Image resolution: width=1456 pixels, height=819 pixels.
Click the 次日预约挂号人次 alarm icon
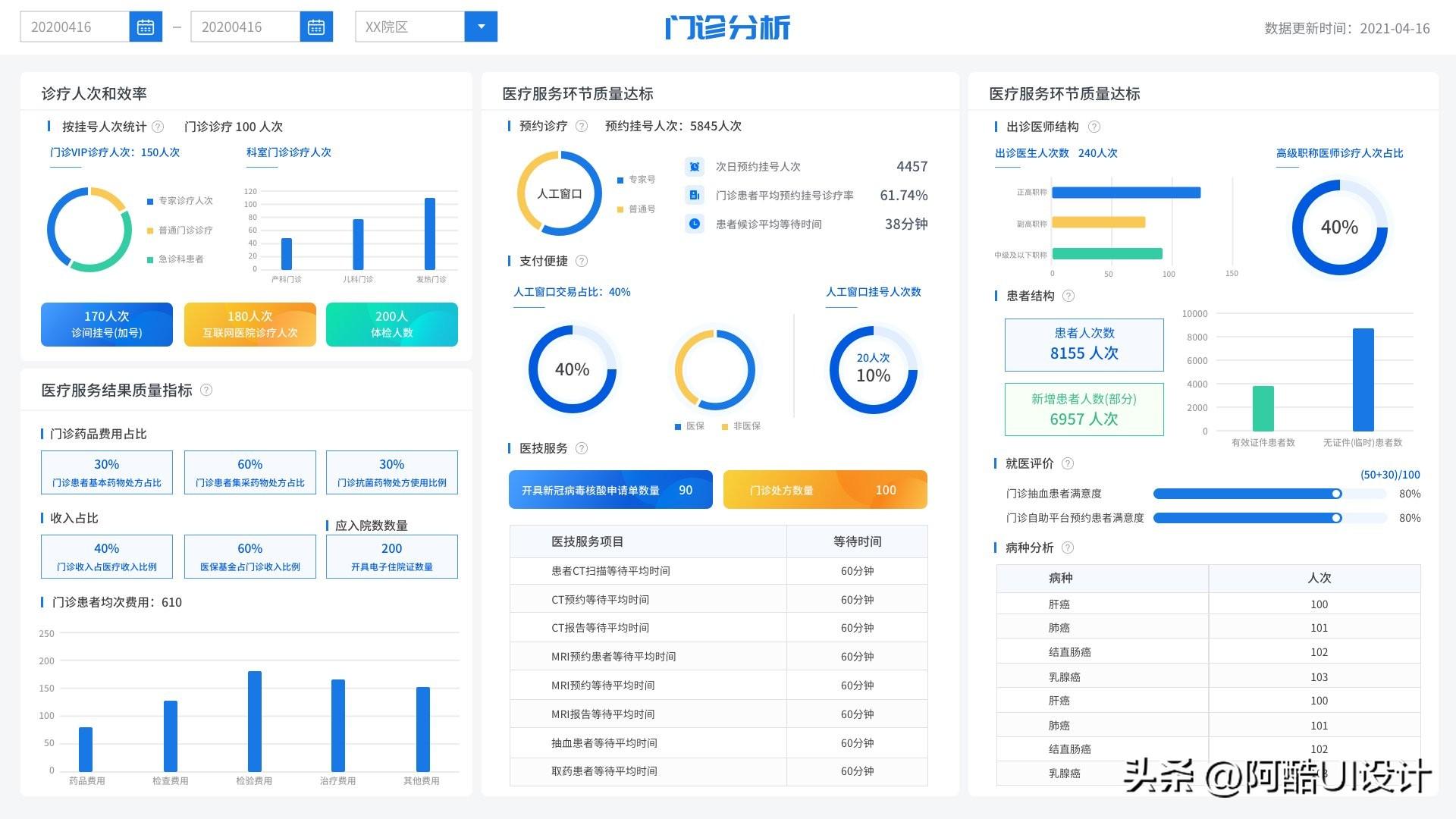pos(695,167)
